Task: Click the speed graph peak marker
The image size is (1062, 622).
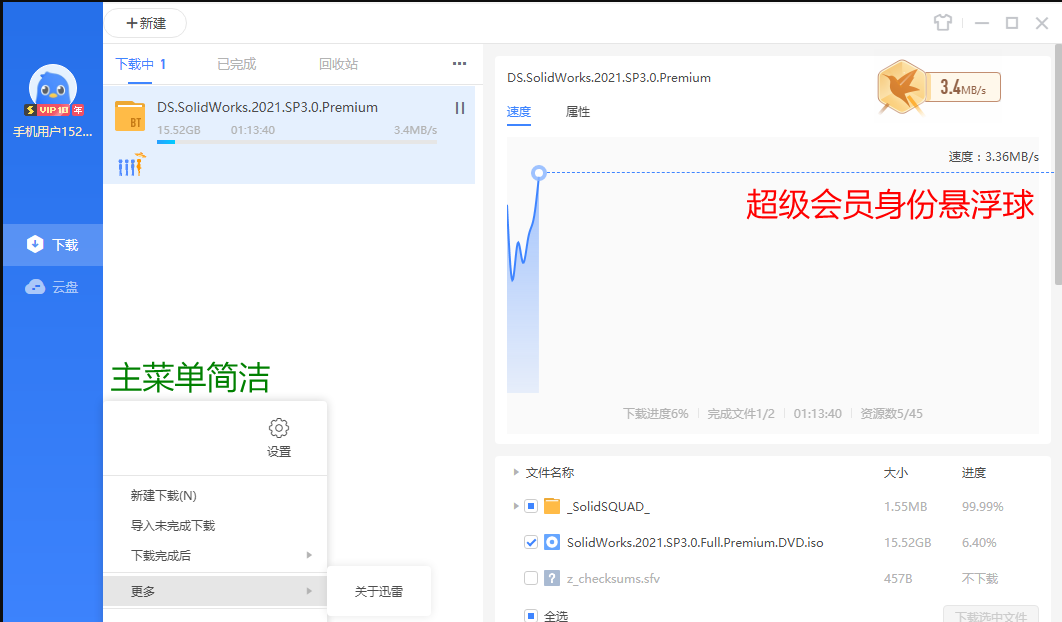Action: 539,173
